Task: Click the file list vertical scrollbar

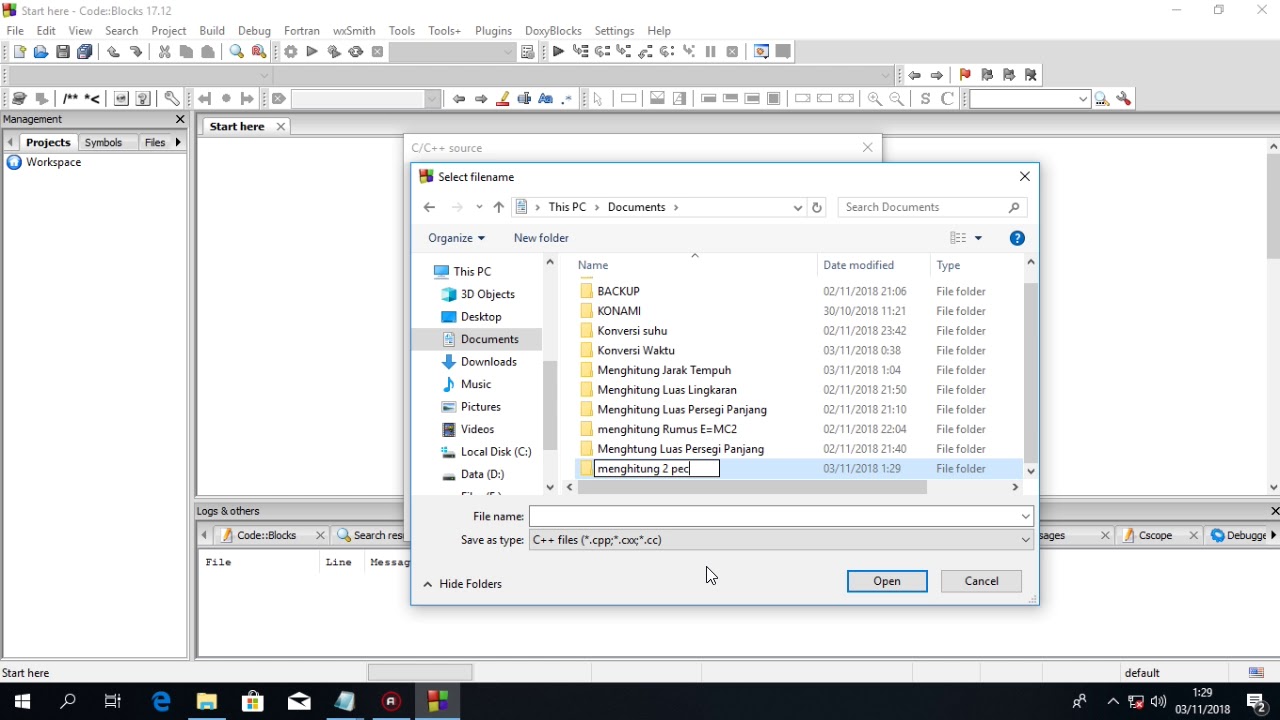Action: coord(1031,373)
